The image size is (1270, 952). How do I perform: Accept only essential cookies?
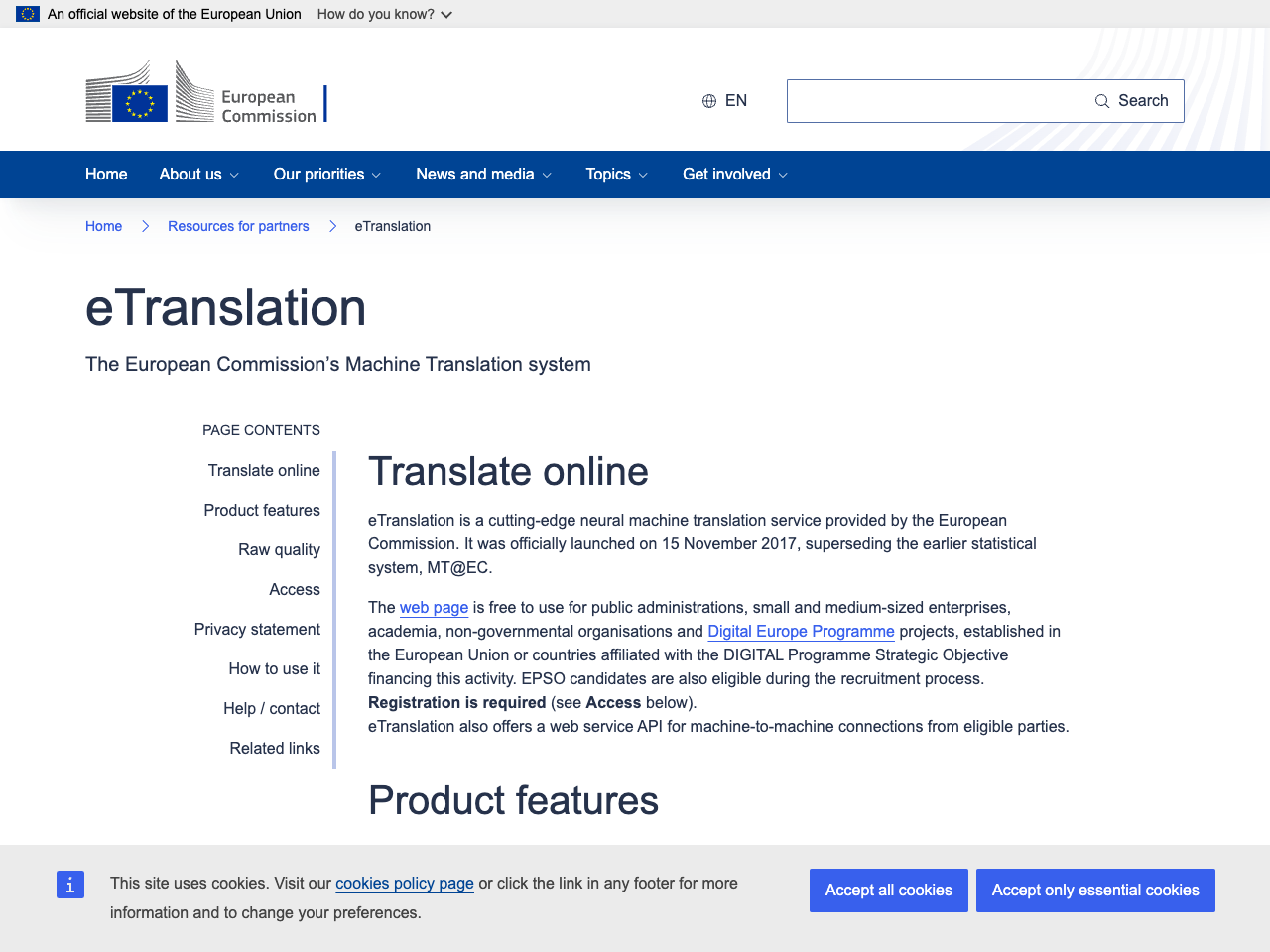click(x=1095, y=891)
